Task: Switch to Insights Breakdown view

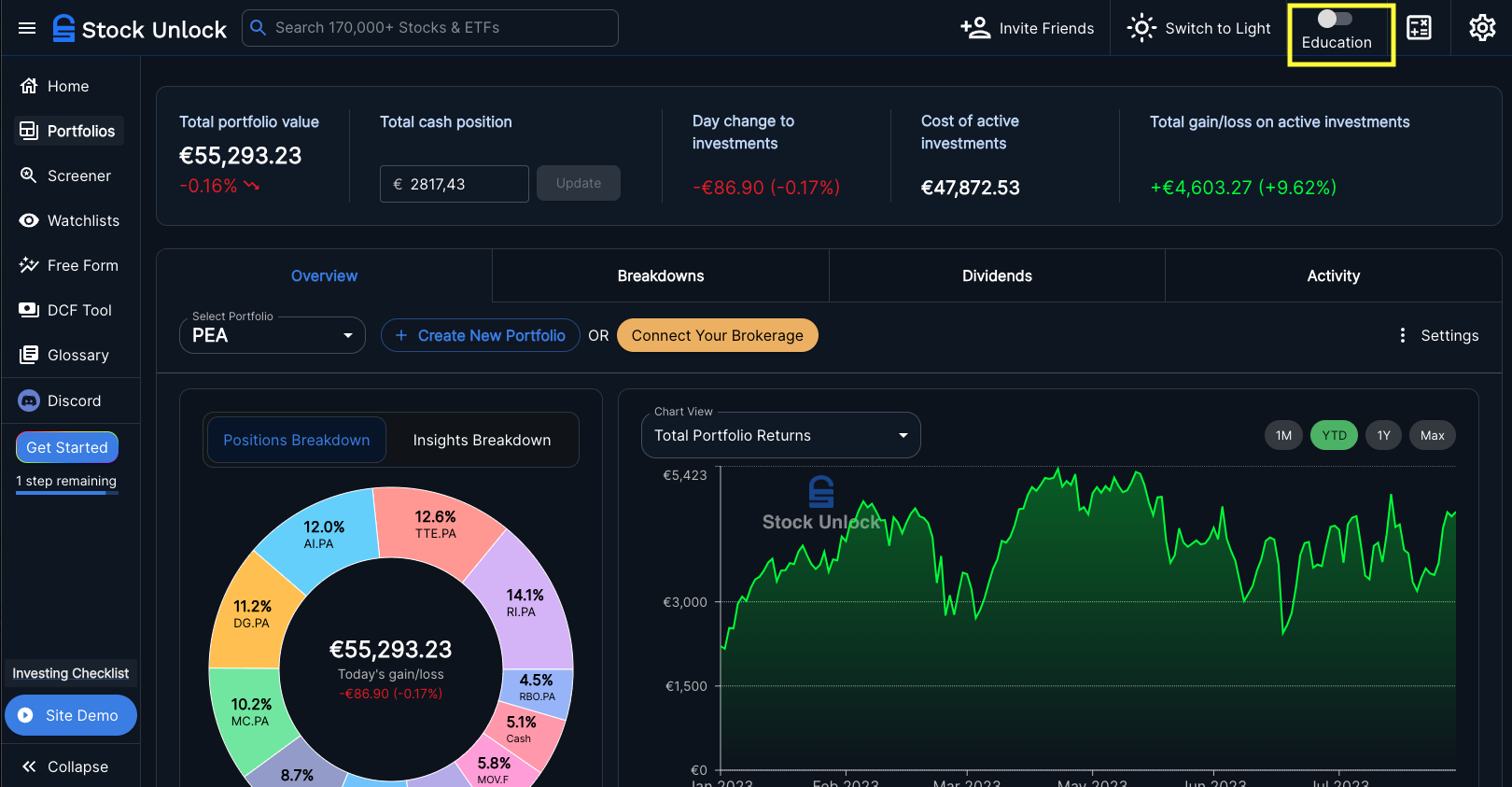Action: pos(482,440)
